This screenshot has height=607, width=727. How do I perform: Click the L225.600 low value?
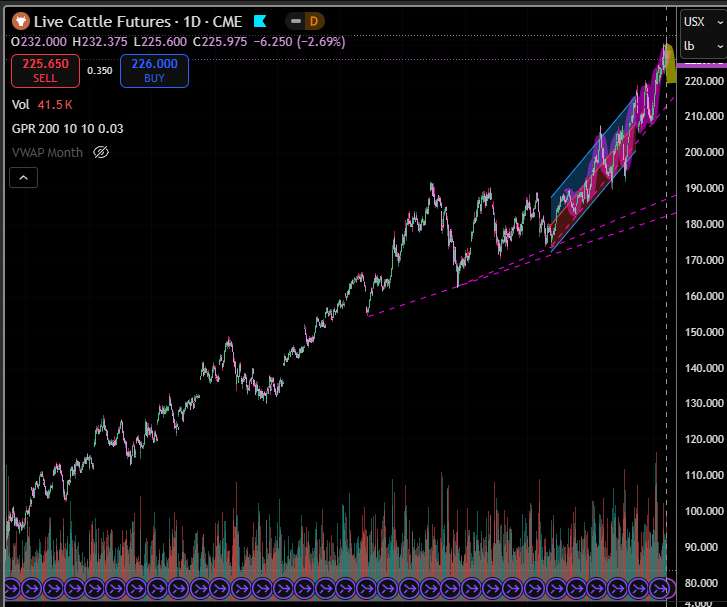click(160, 42)
